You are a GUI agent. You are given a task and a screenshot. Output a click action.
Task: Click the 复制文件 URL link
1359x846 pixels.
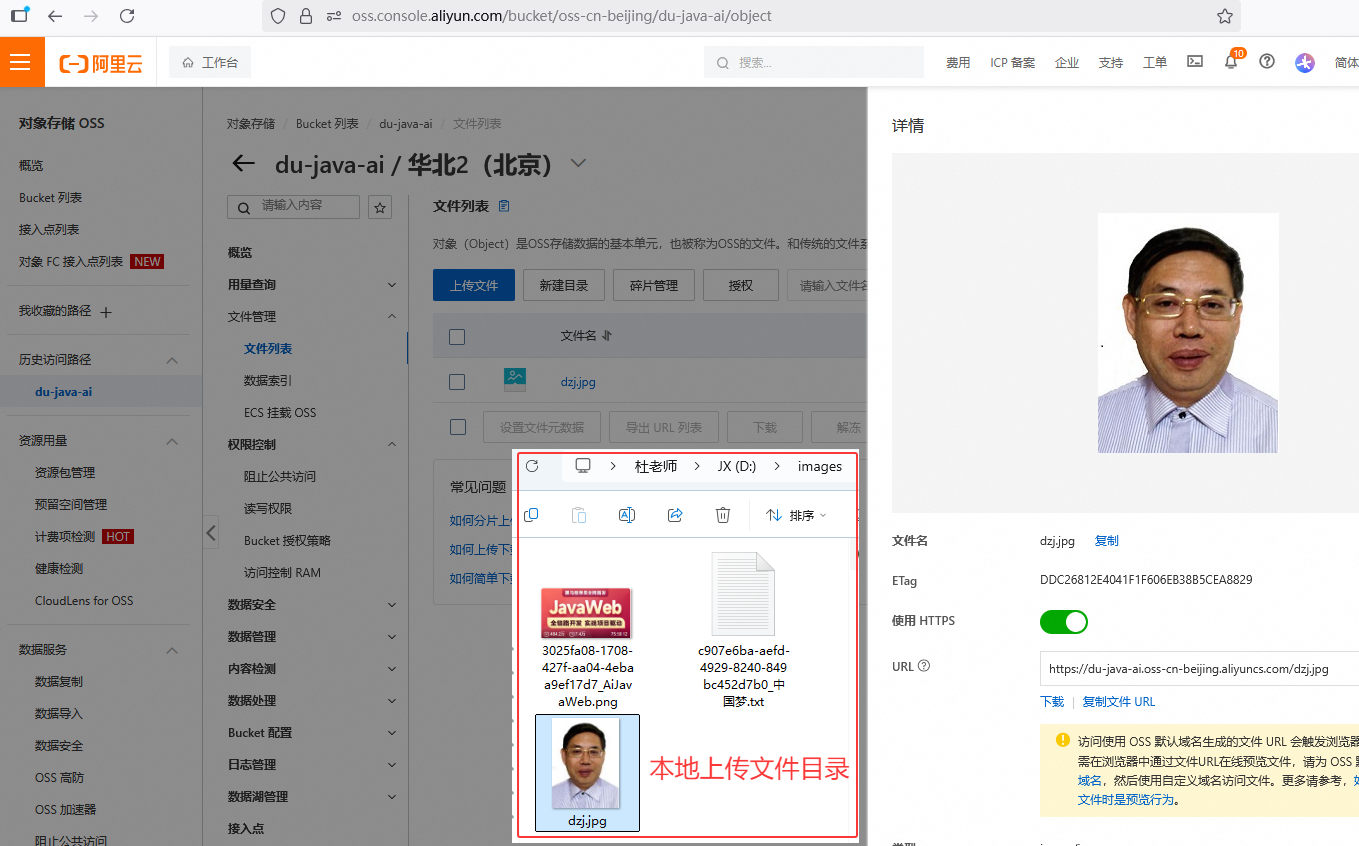1118,702
